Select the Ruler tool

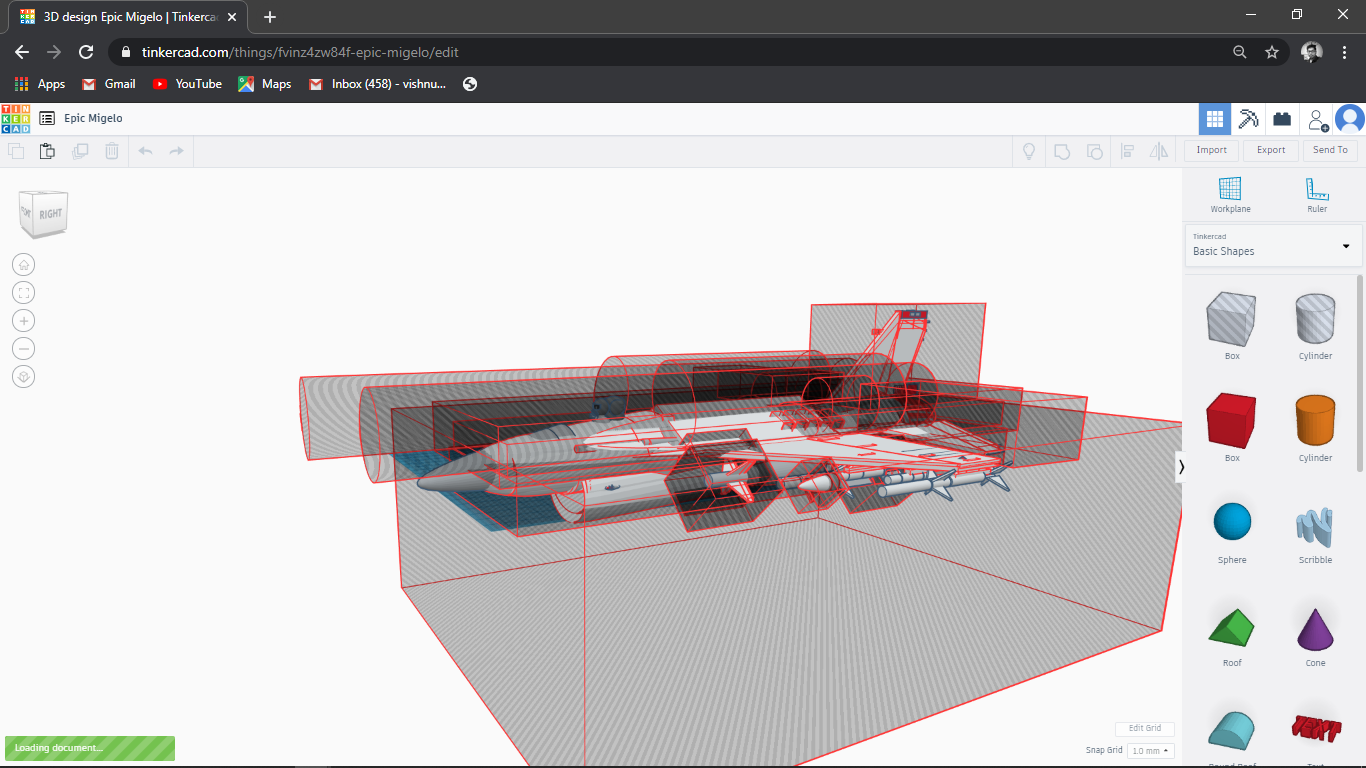pyautogui.click(x=1316, y=192)
